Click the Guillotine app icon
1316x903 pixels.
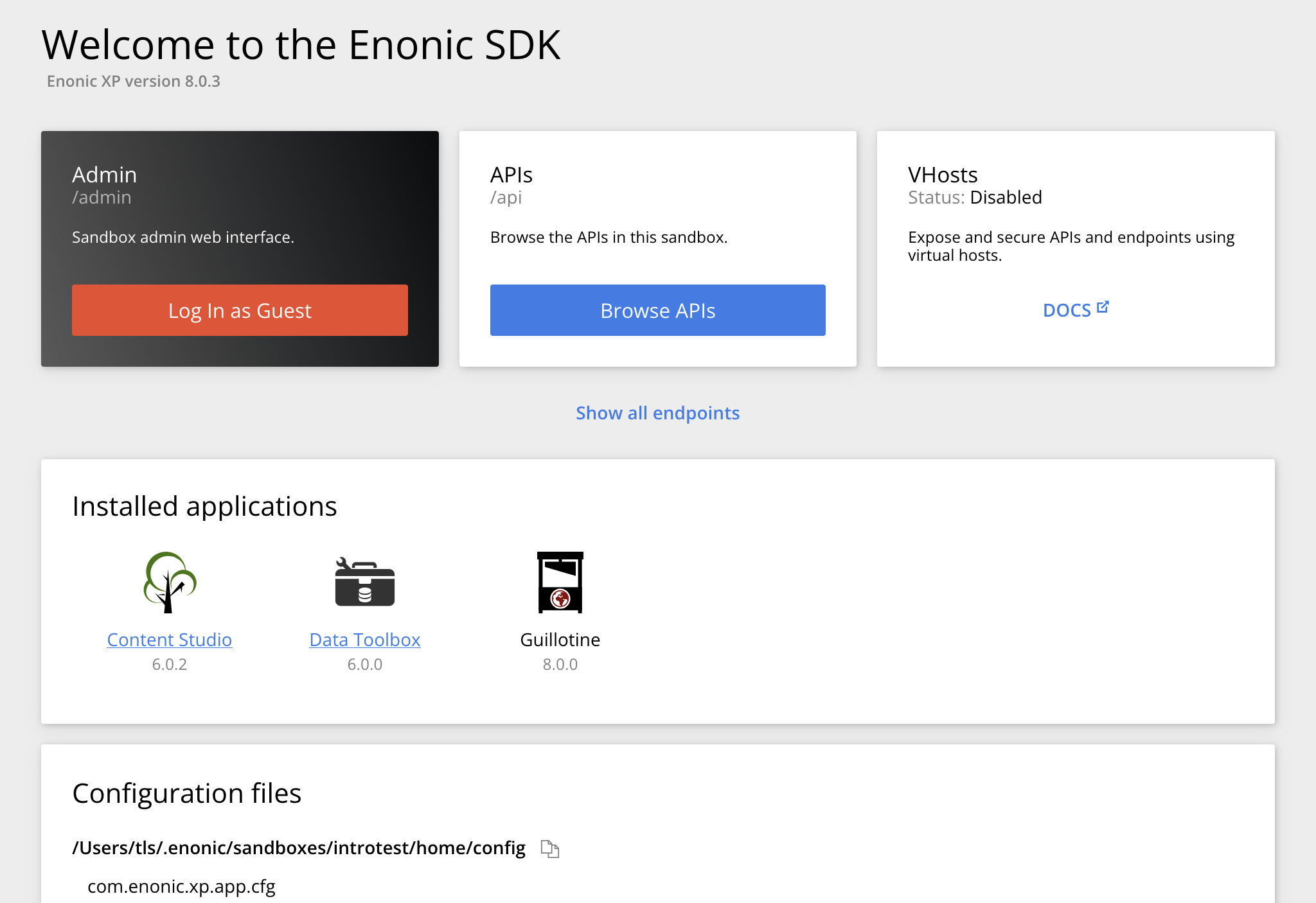560,582
